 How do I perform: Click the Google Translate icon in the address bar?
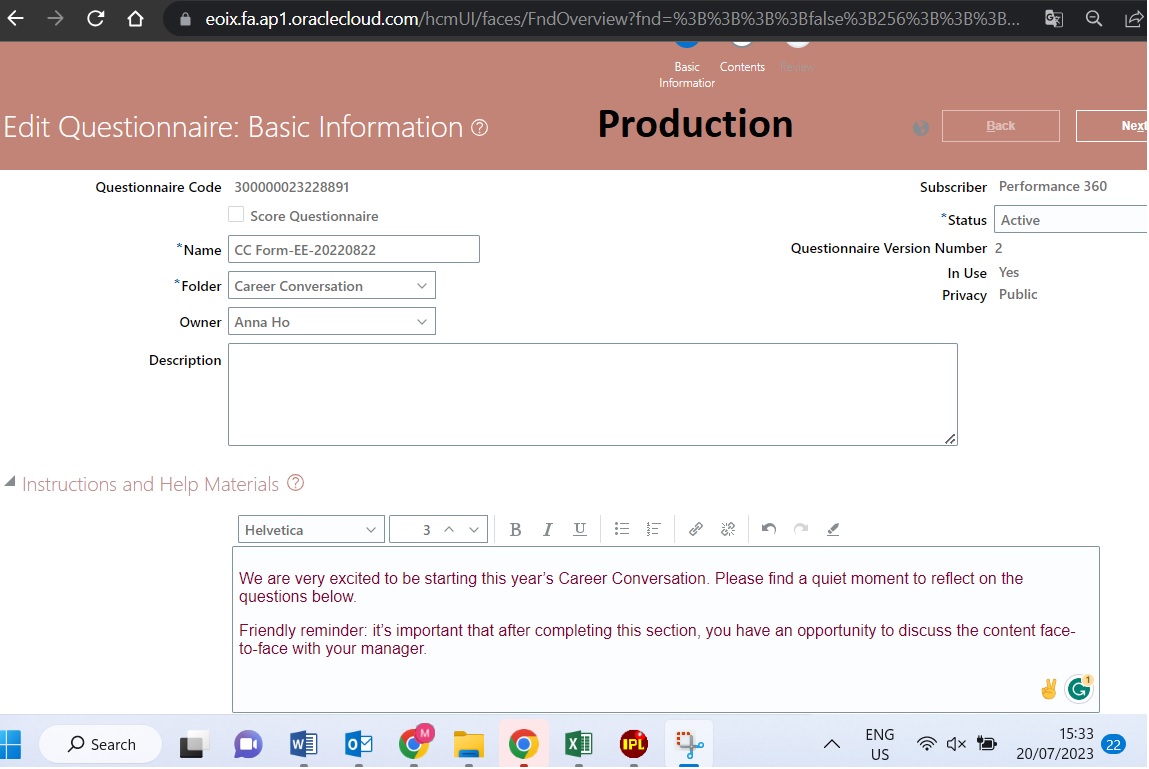pyautogui.click(x=1053, y=18)
